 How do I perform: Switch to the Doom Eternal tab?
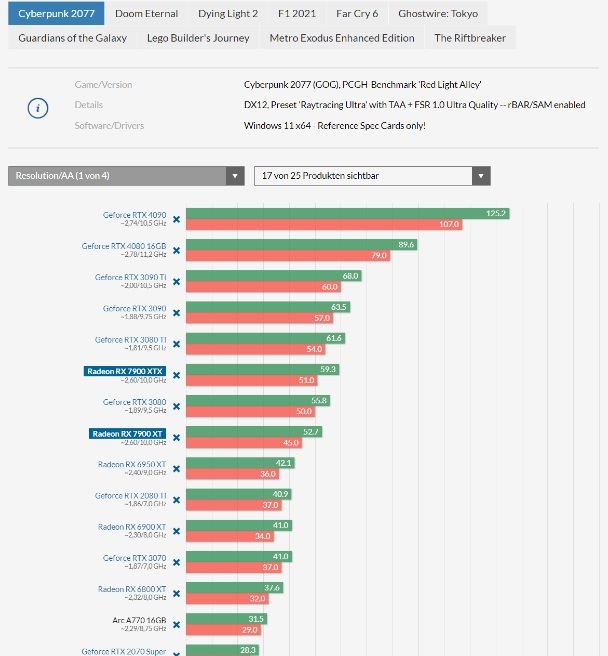pyautogui.click(x=146, y=13)
